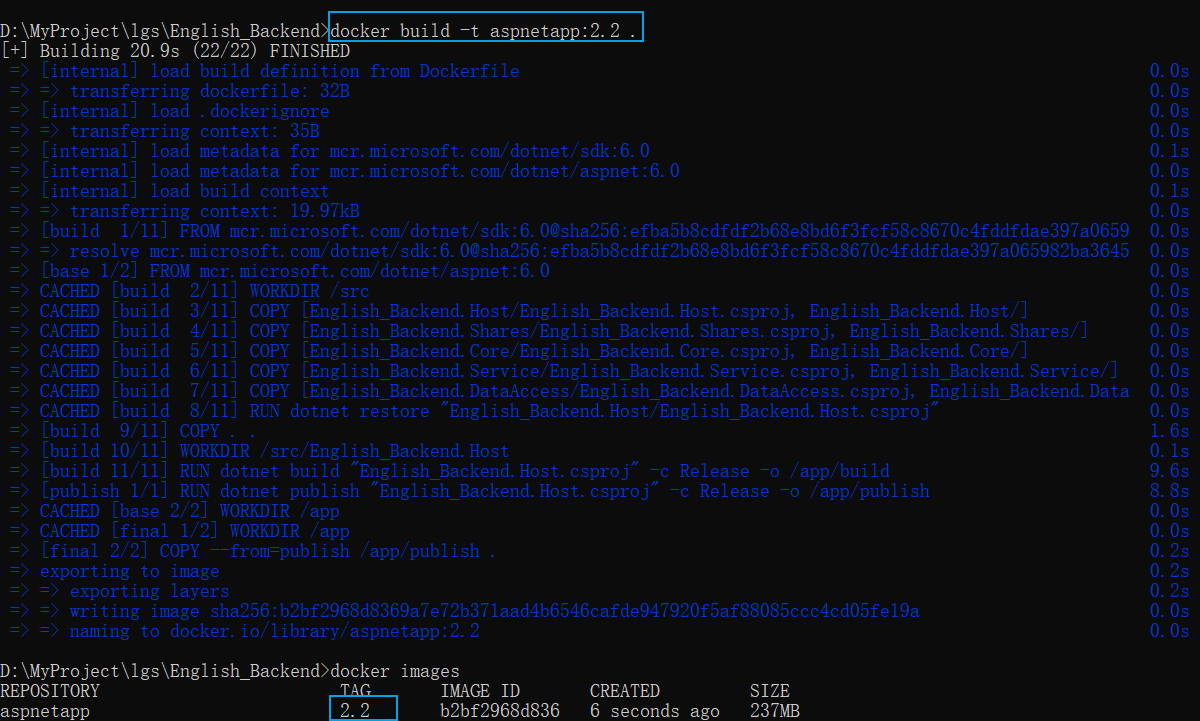1200x721 pixels.
Task: Click the build 9/11 'COPY . .' step
Action: coord(147,431)
